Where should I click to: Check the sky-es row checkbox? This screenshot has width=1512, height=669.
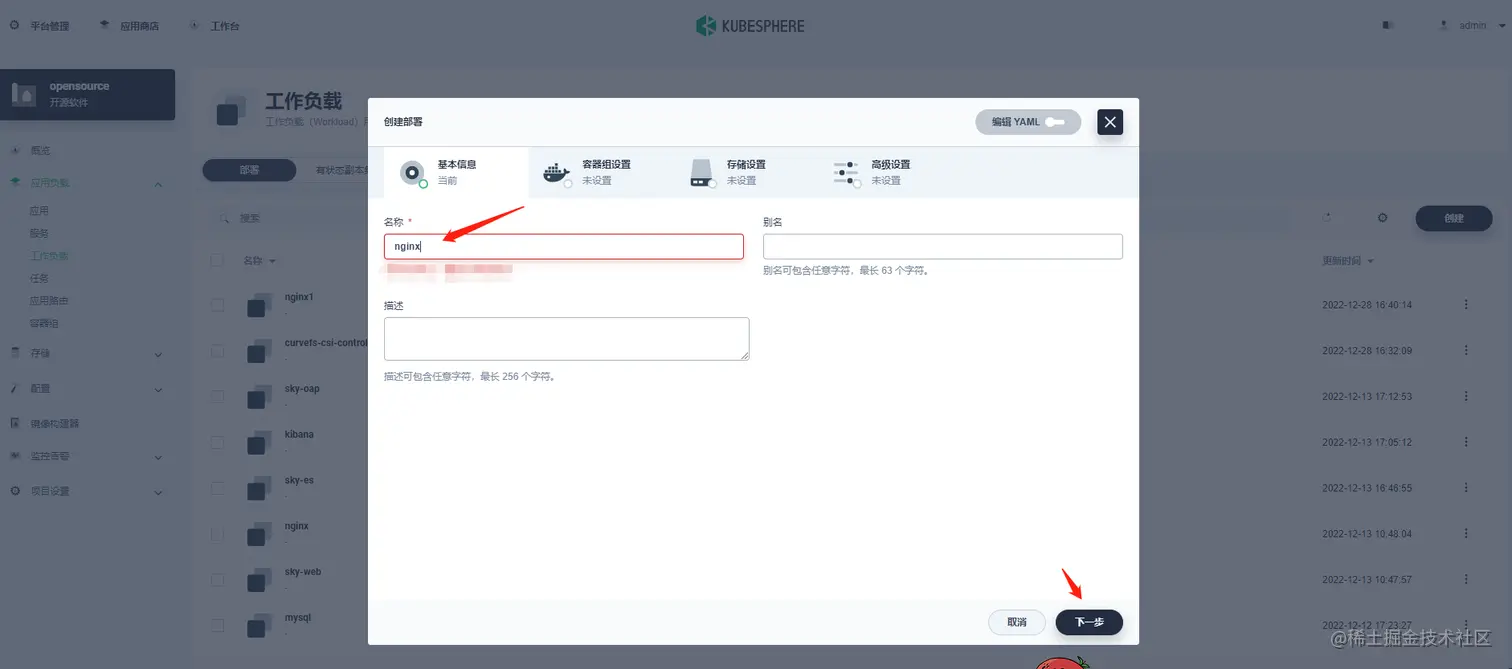coord(217,488)
